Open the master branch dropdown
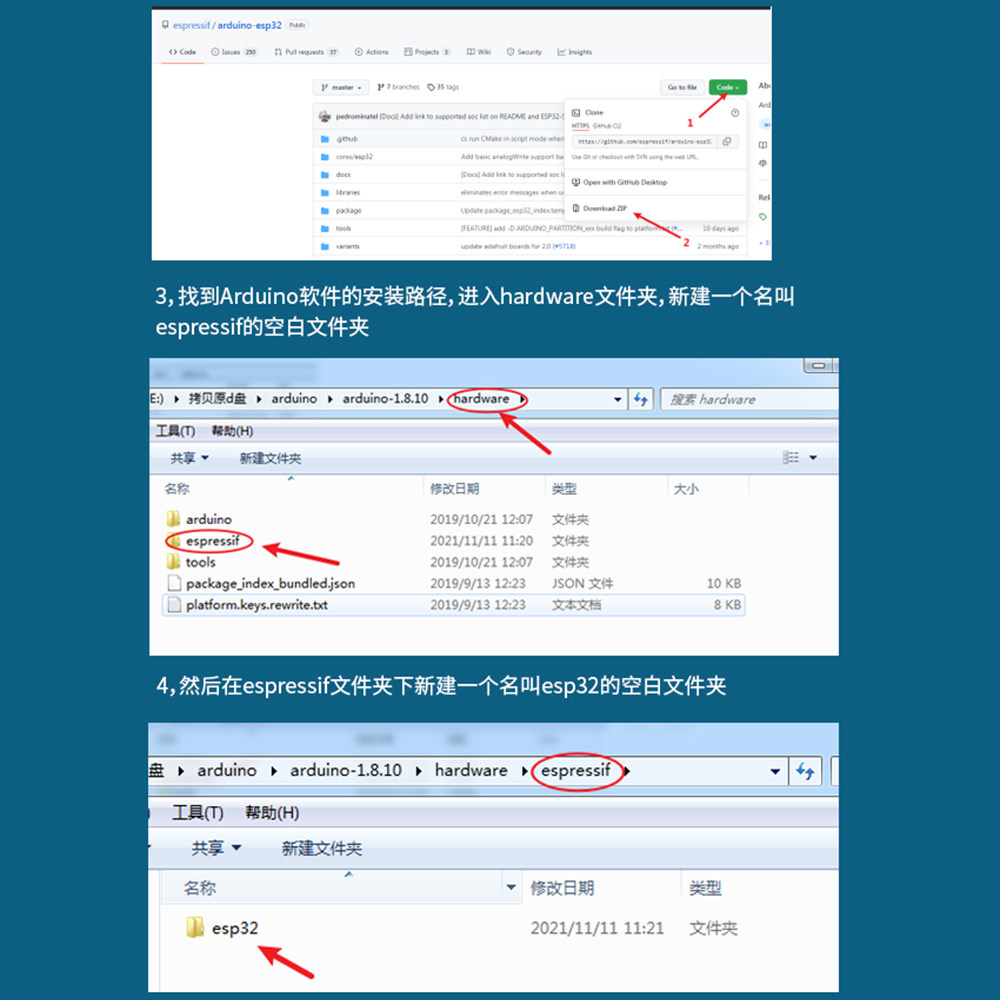The image size is (1000, 1000). [341, 87]
